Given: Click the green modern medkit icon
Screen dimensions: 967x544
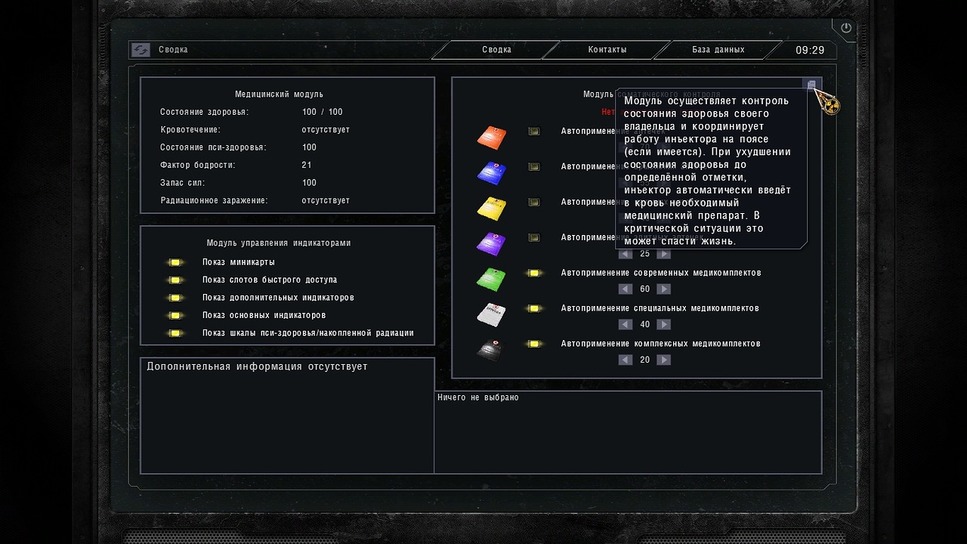Looking at the screenshot, I should [492, 279].
